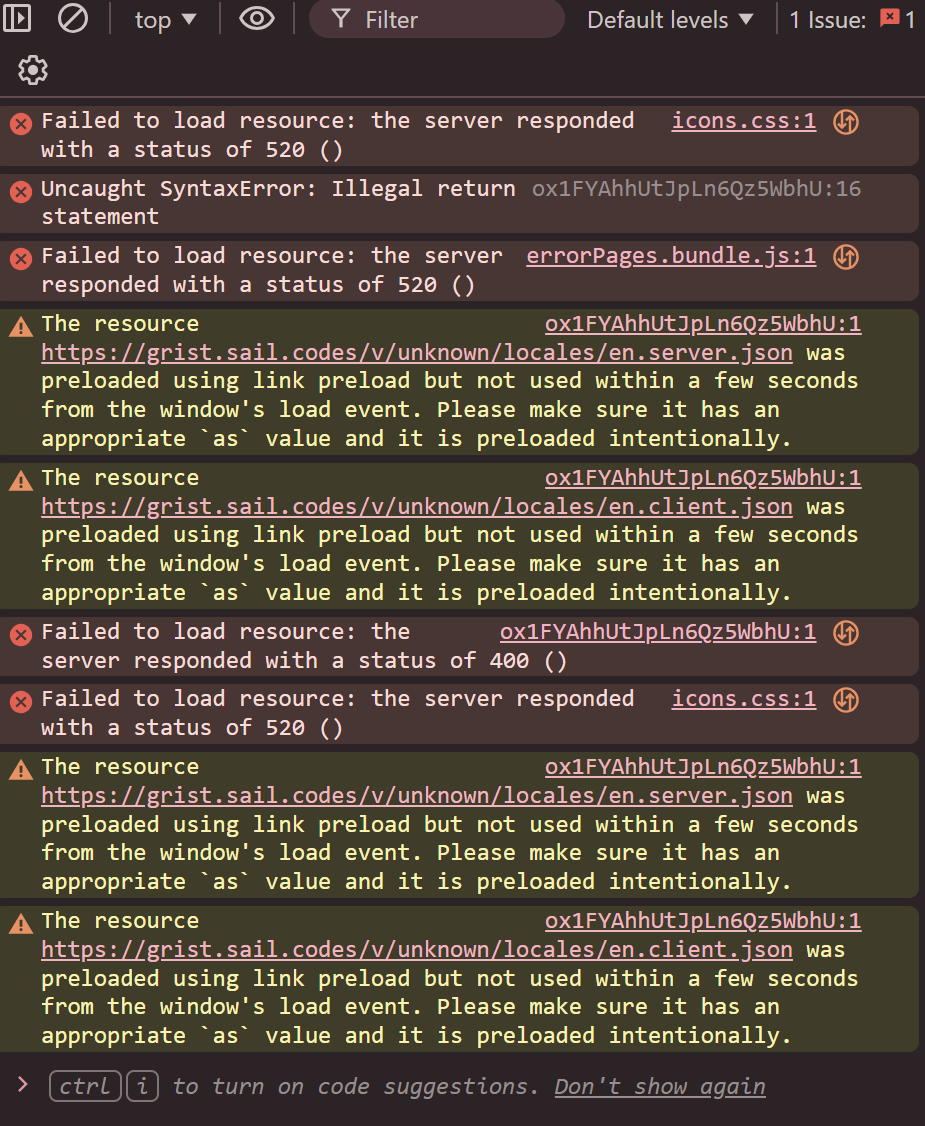Expand the console prompt chevron
The image size is (925, 1126).
click(24, 1085)
